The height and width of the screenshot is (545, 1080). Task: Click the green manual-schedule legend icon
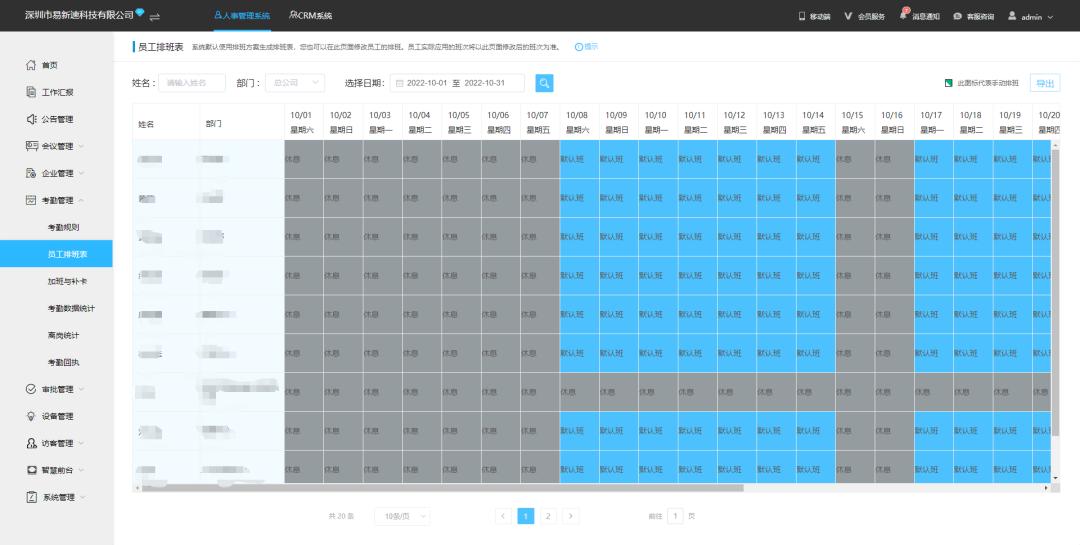(x=948, y=83)
